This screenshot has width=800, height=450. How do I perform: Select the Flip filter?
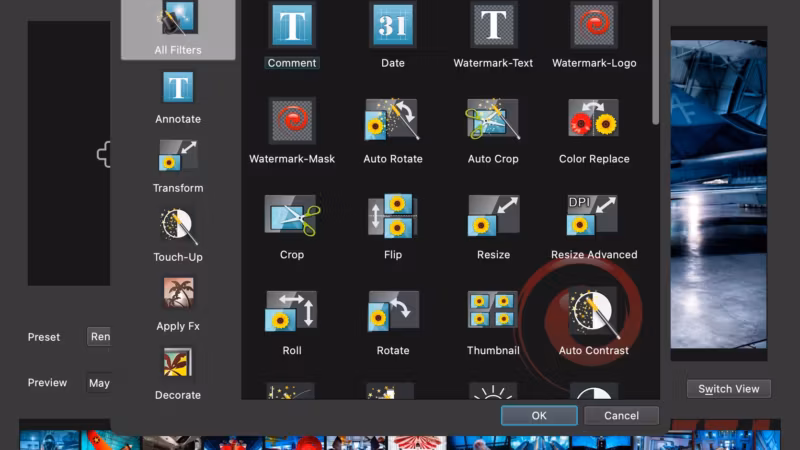[x=393, y=227]
